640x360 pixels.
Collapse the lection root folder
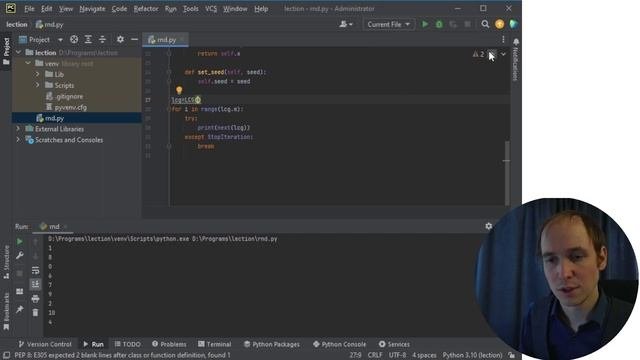tap(18, 52)
